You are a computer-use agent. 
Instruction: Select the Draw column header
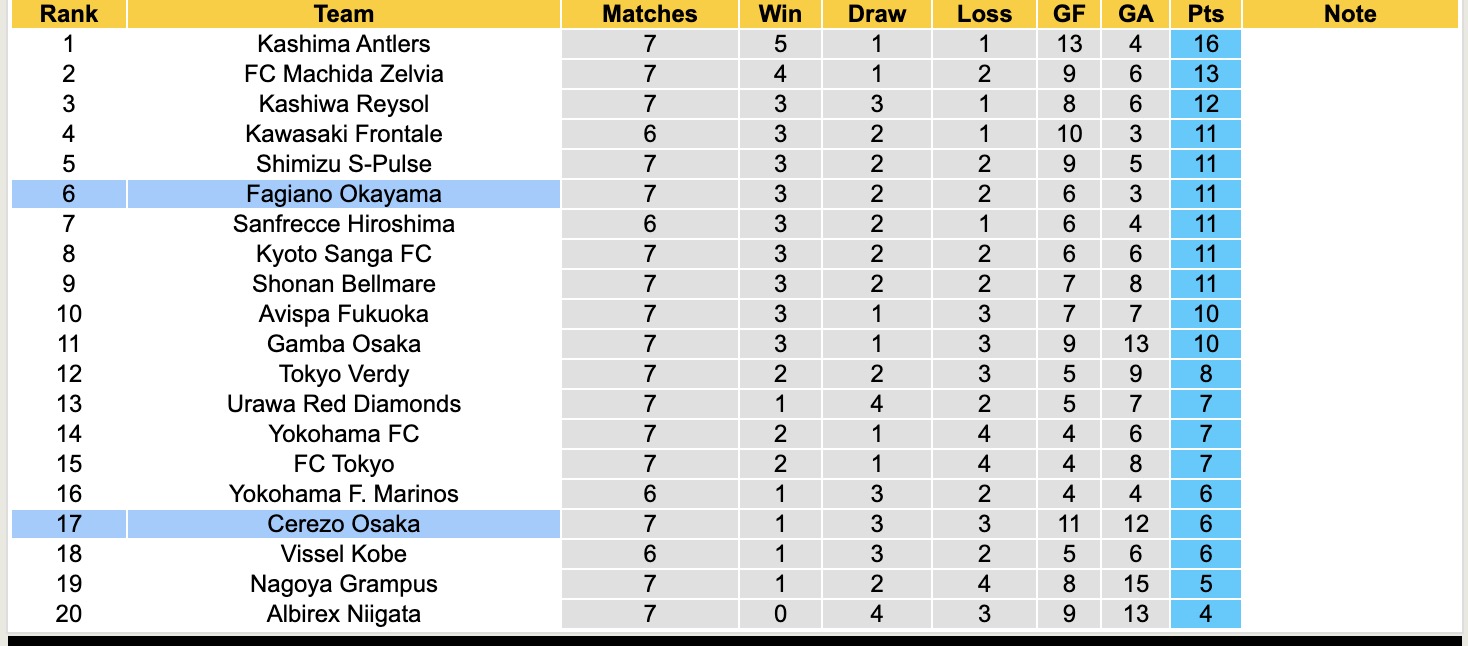[876, 14]
